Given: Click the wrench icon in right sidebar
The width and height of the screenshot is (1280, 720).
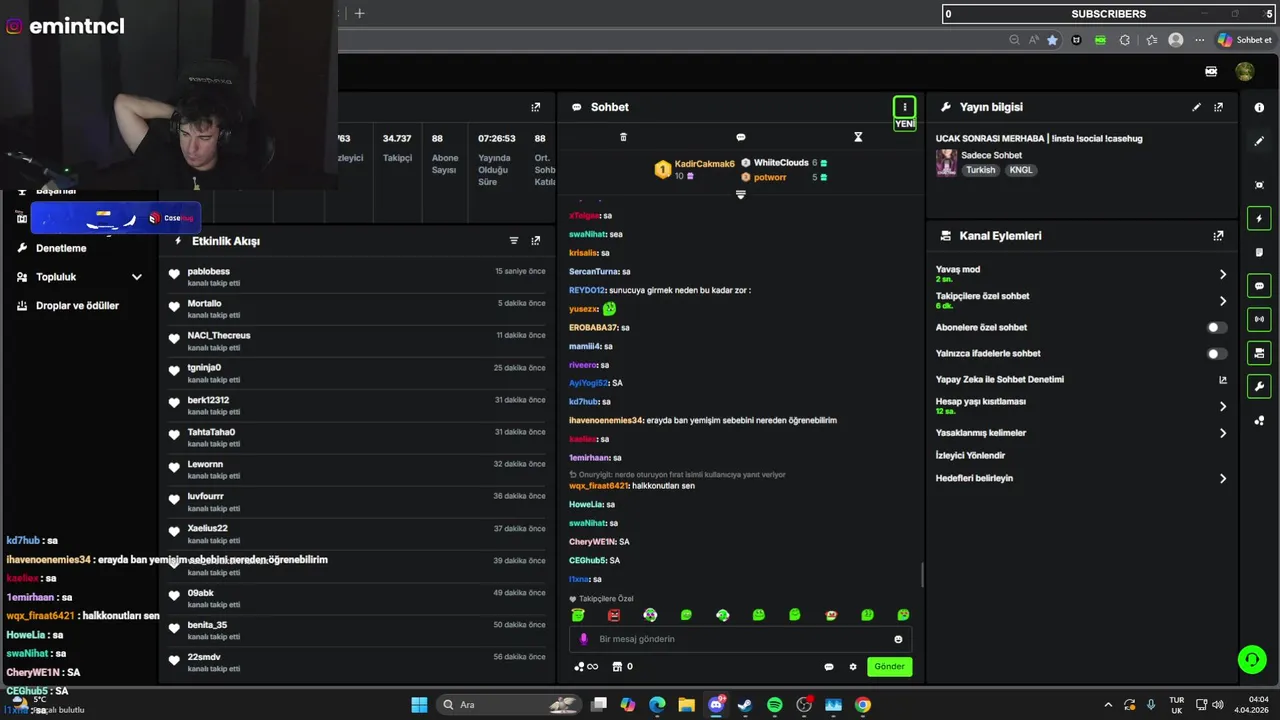Looking at the screenshot, I should (1259, 386).
